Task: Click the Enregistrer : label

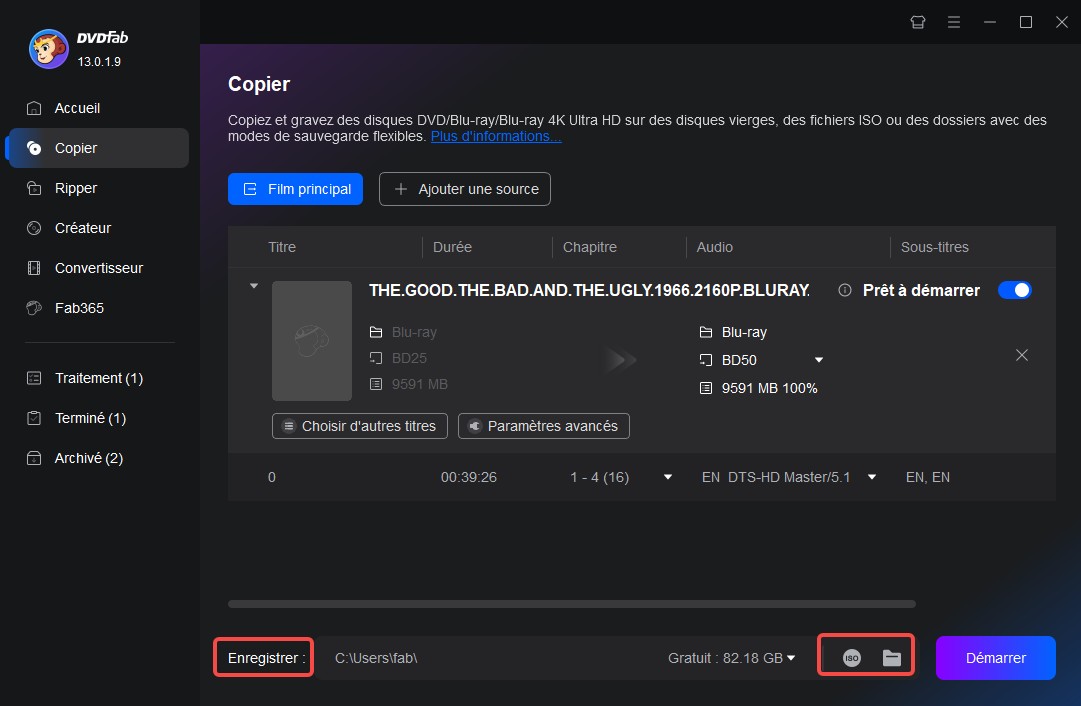Action: click(x=267, y=658)
